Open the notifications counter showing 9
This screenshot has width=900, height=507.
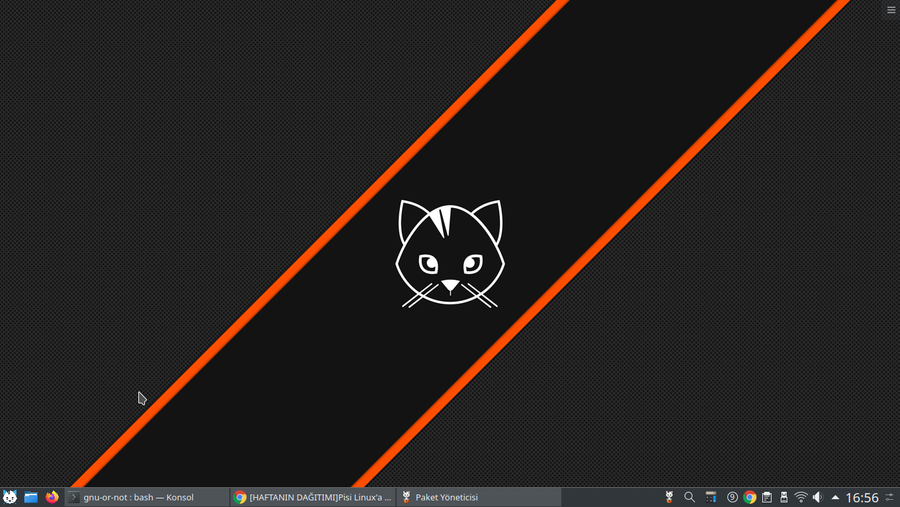732,497
